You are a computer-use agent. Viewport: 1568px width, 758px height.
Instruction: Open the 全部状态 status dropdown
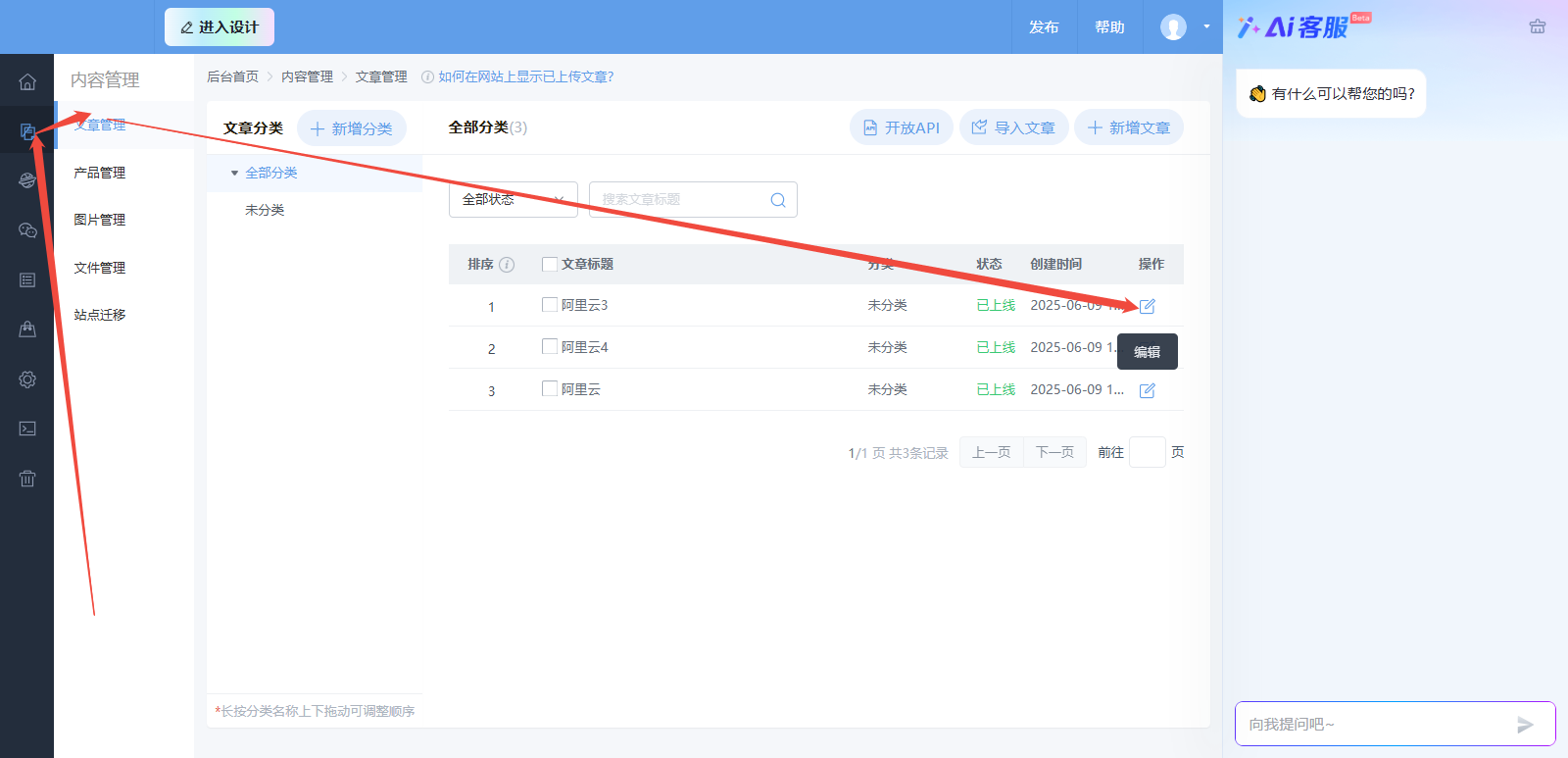pos(514,199)
